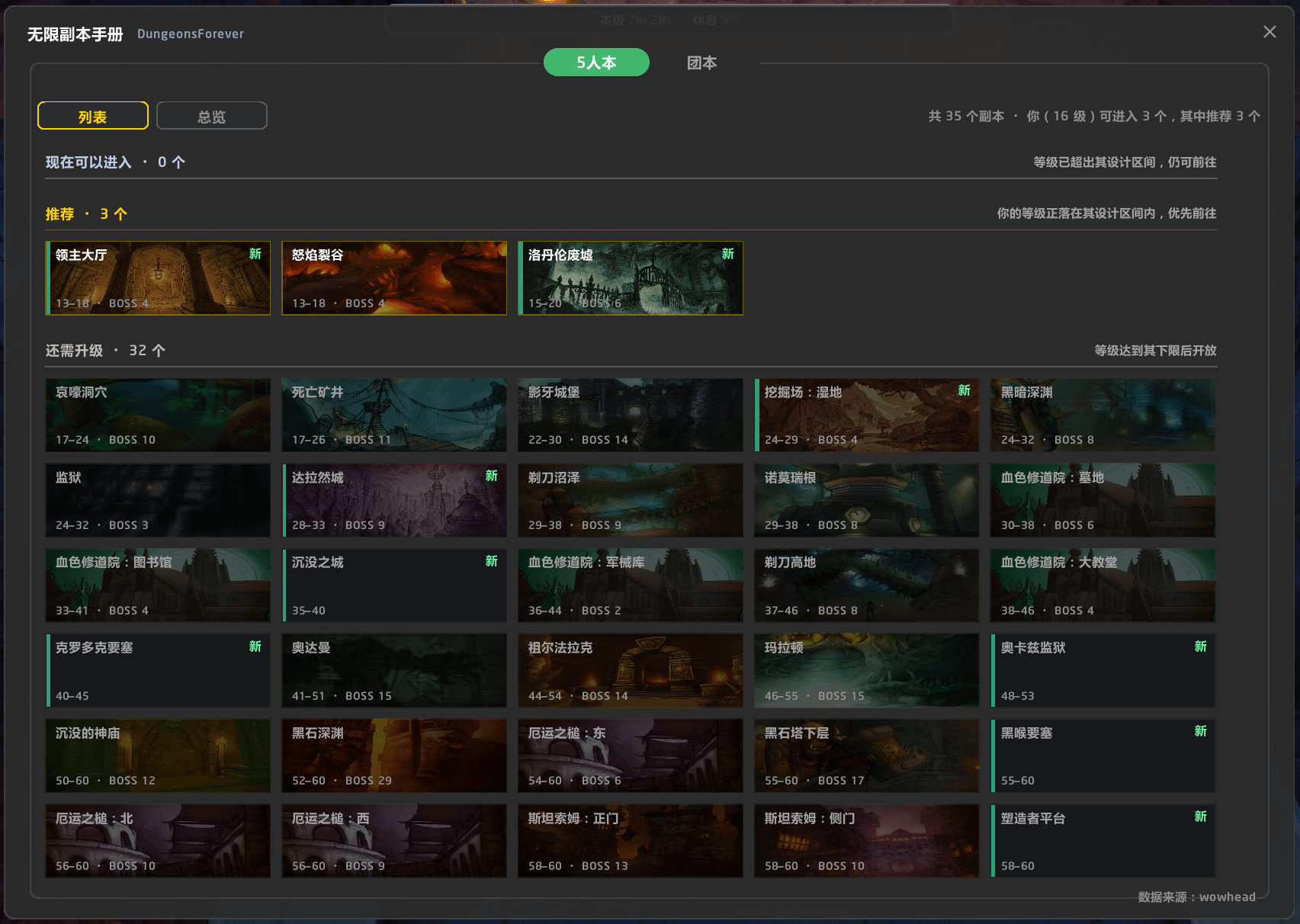Select the 挖掘场：湿地 dungeon card

(x=867, y=415)
